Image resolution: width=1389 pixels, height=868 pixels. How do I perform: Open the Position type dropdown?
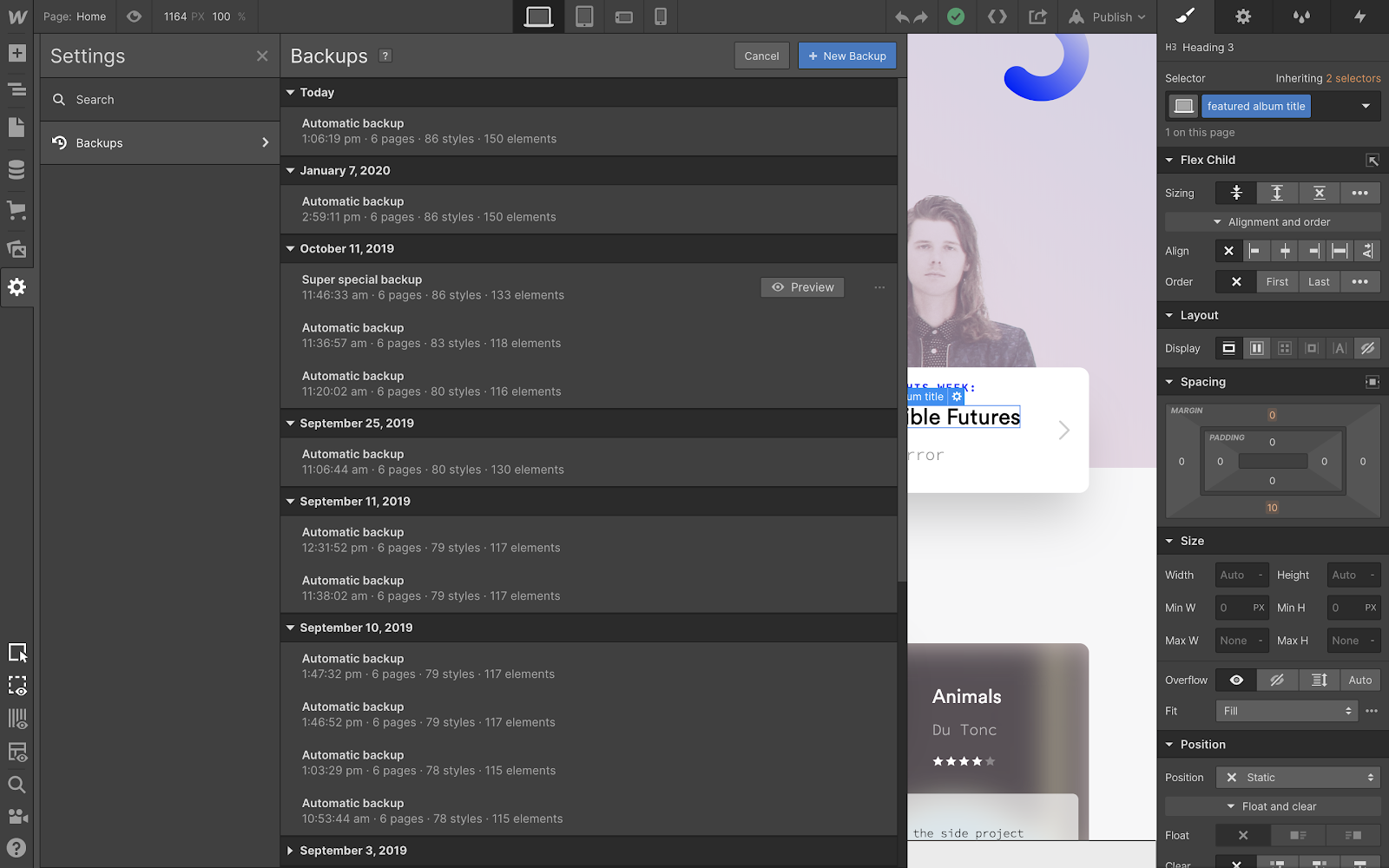(x=1298, y=778)
